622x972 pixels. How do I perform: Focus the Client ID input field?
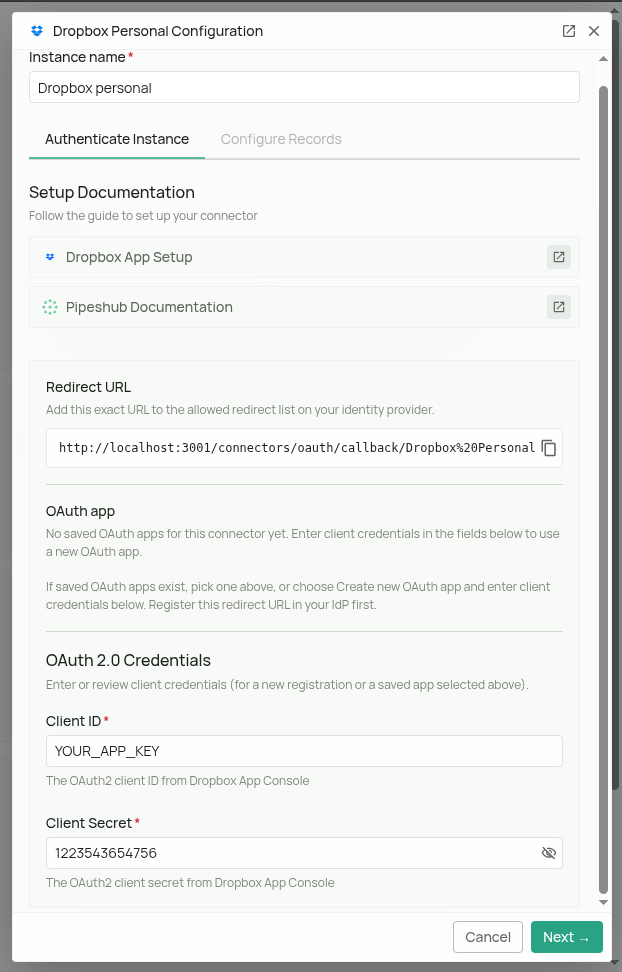(304, 751)
